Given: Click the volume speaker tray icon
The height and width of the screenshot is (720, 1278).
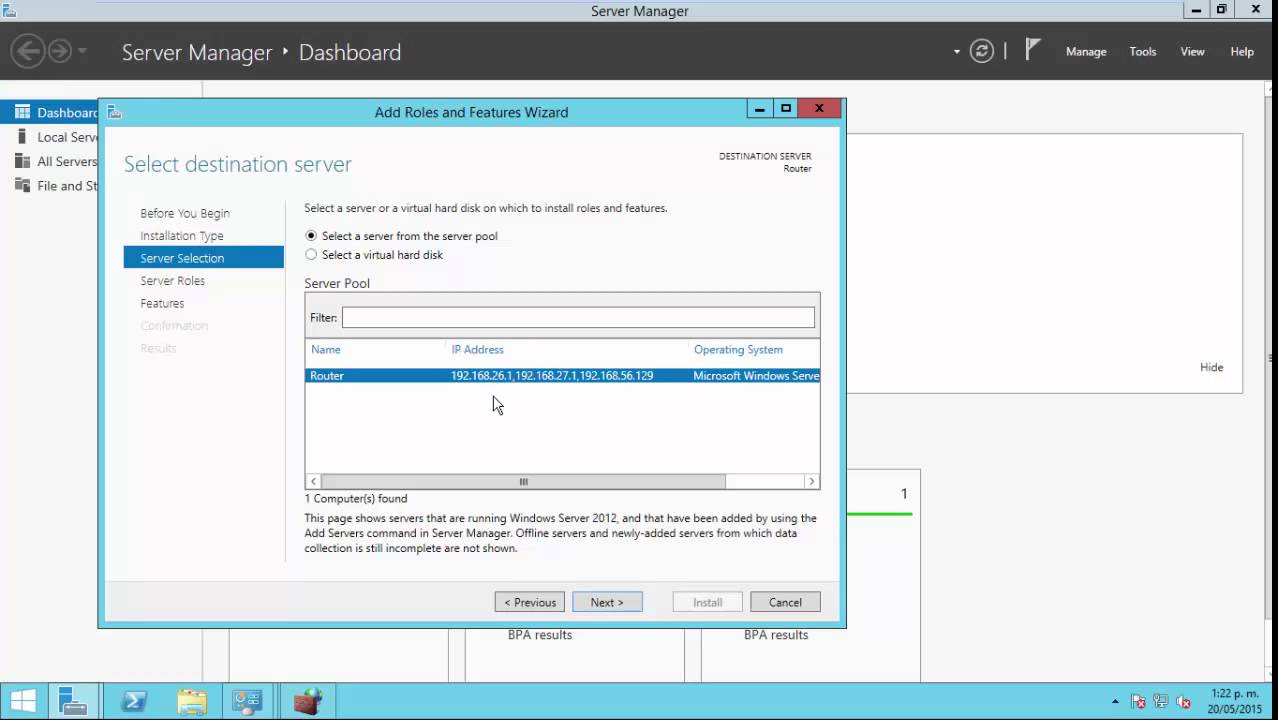Looking at the screenshot, I should [x=1184, y=702].
